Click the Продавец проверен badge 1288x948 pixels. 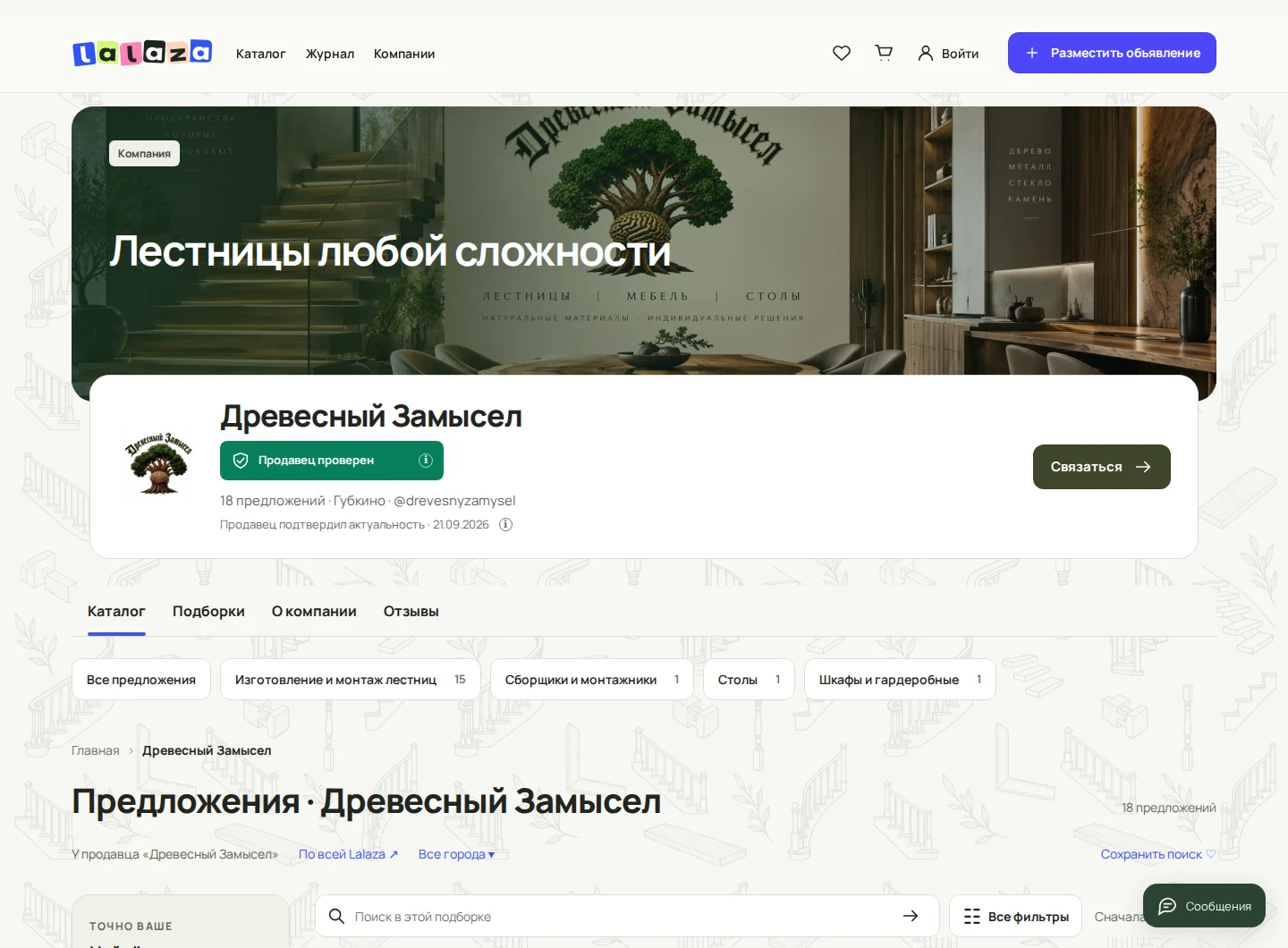[x=332, y=461]
